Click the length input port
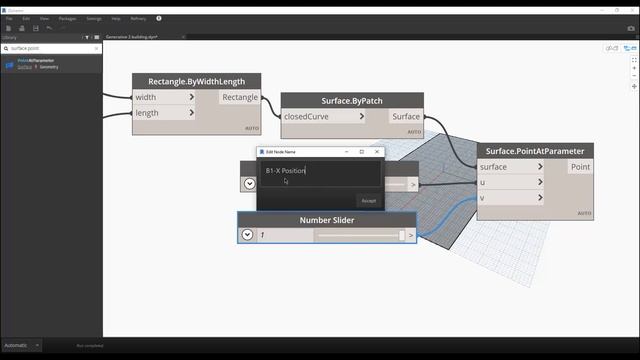 pyautogui.click(x=164, y=113)
